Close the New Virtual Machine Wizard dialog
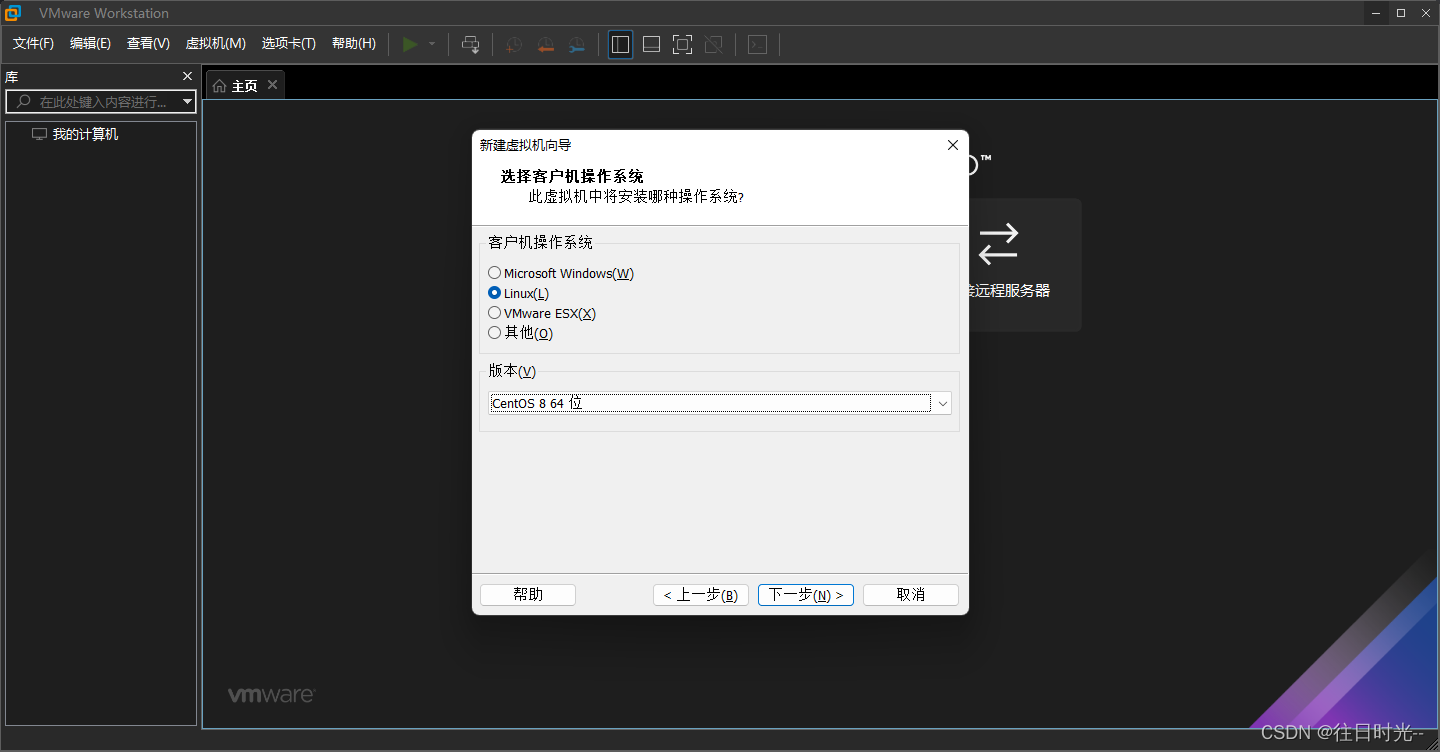This screenshot has height=752, width=1440. click(952, 145)
